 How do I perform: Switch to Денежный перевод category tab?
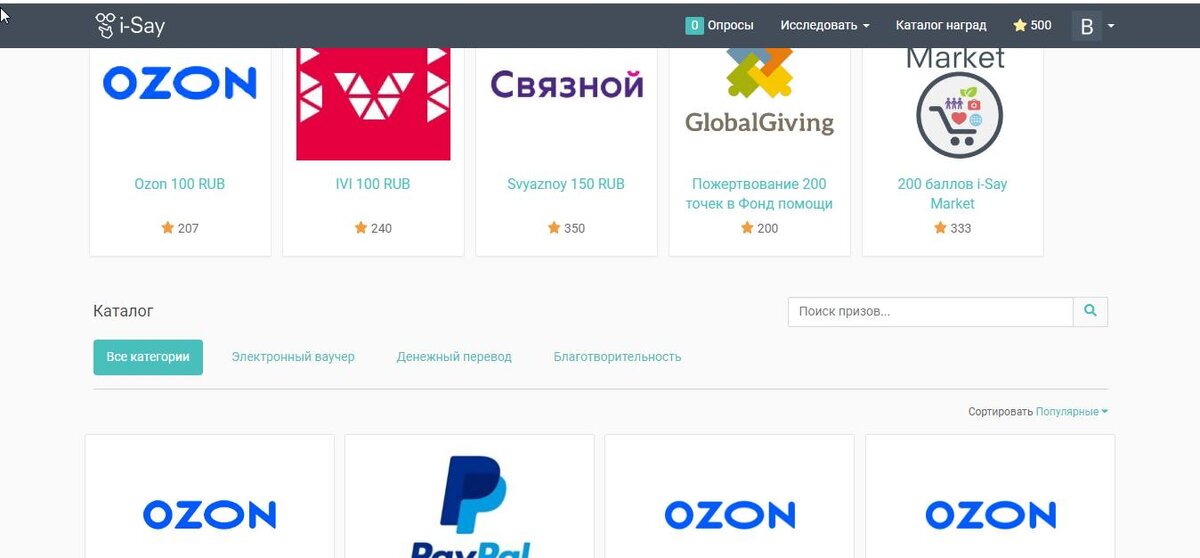tap(454, 357)
